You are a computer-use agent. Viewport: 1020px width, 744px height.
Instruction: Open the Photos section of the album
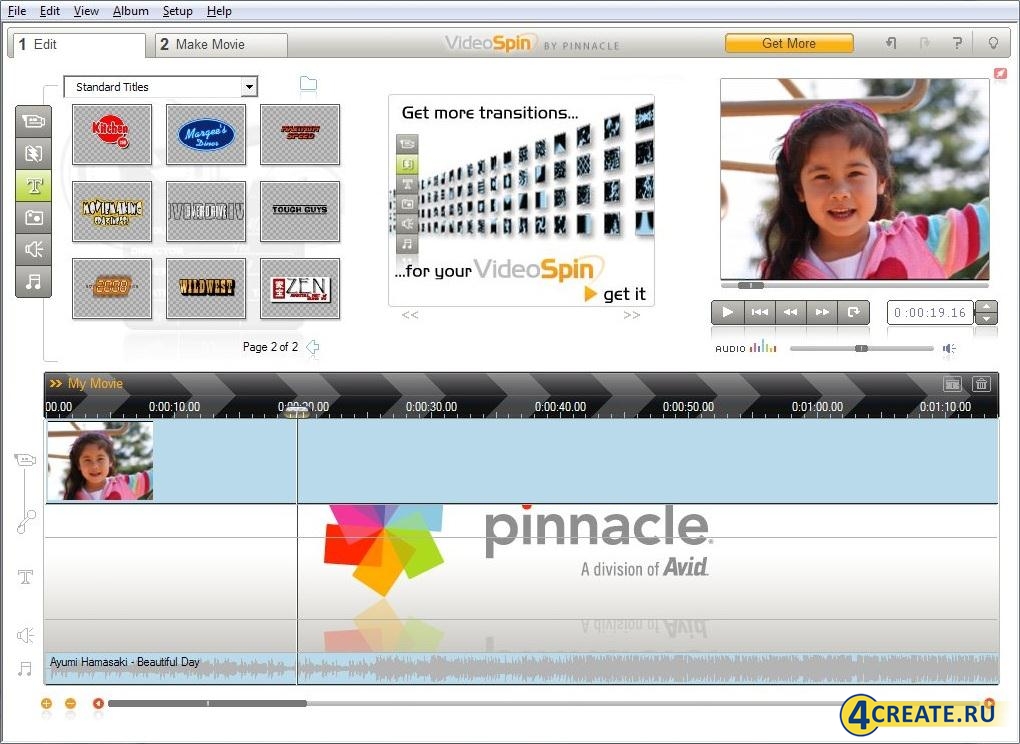pos(33,217)
